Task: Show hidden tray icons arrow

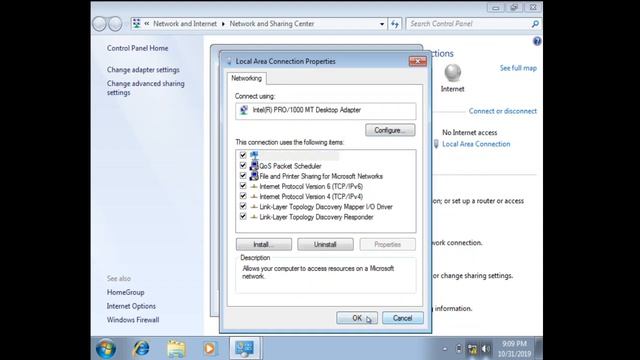Action: tap(445, 349)
